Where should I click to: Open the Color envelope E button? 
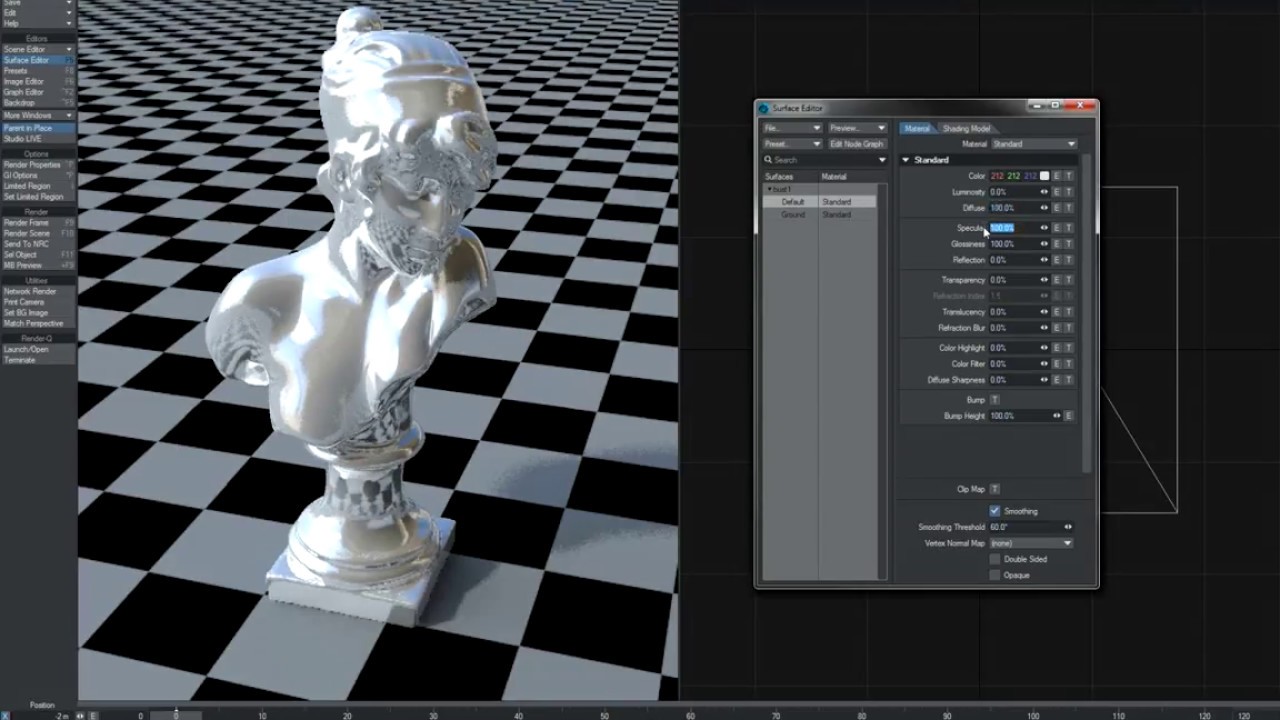pyautogui.click(x=1057, y=176)
